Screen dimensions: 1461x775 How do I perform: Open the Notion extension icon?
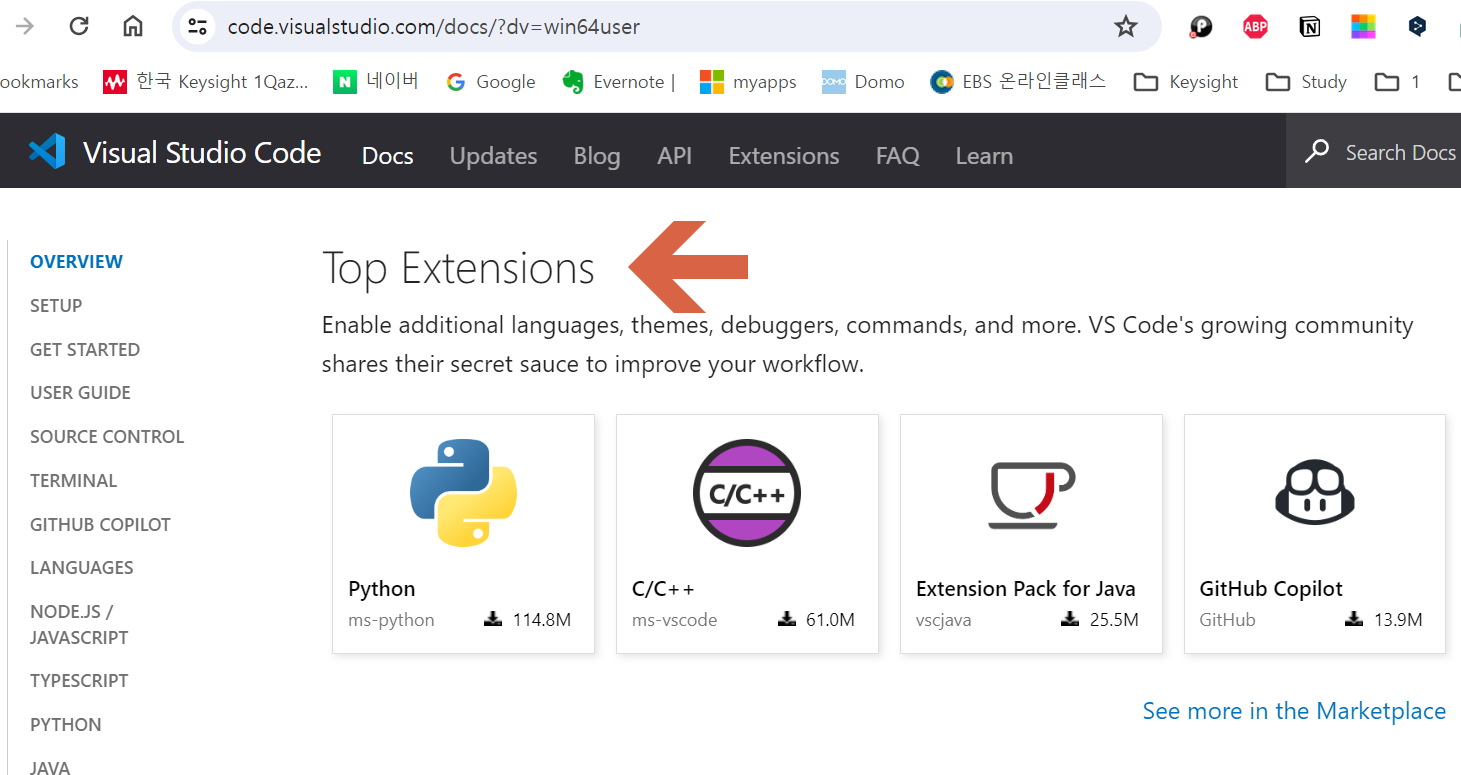click(1309, 27)
